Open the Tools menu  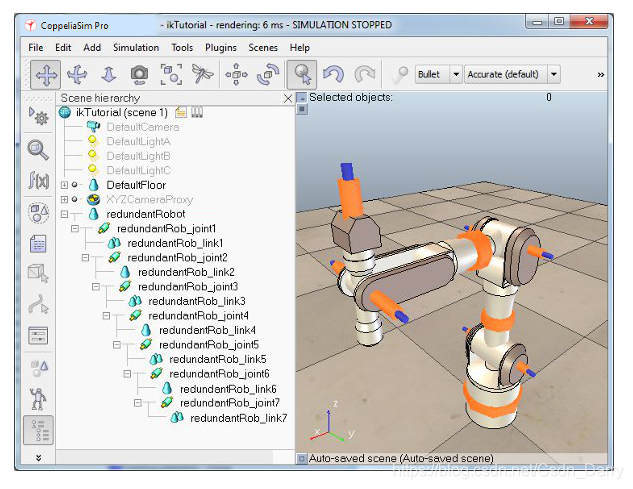click(x=182, y=48)
